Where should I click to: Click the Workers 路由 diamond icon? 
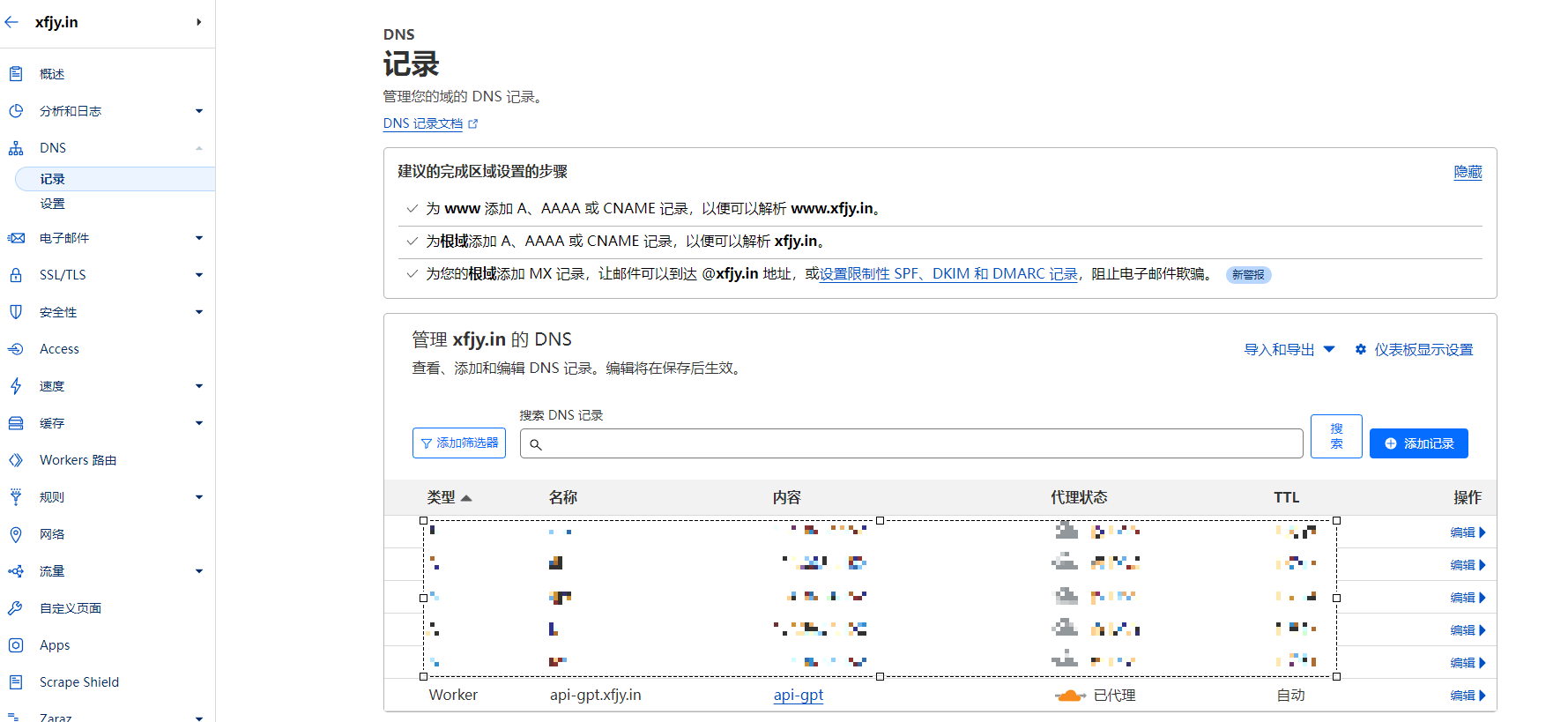[x=16, y=460]
